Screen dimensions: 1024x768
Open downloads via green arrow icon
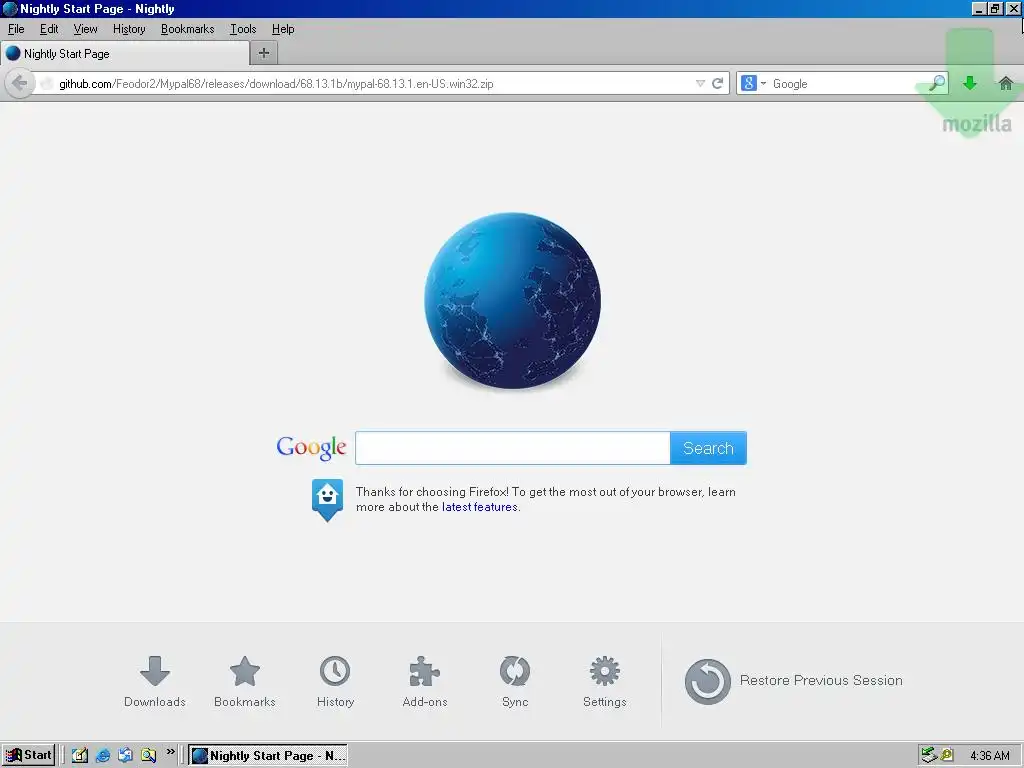tap(970, 83)
